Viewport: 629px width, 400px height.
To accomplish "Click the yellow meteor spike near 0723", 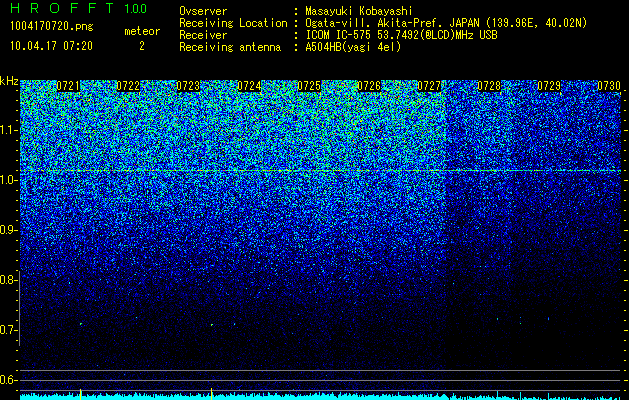I will (x=211, y=394).
